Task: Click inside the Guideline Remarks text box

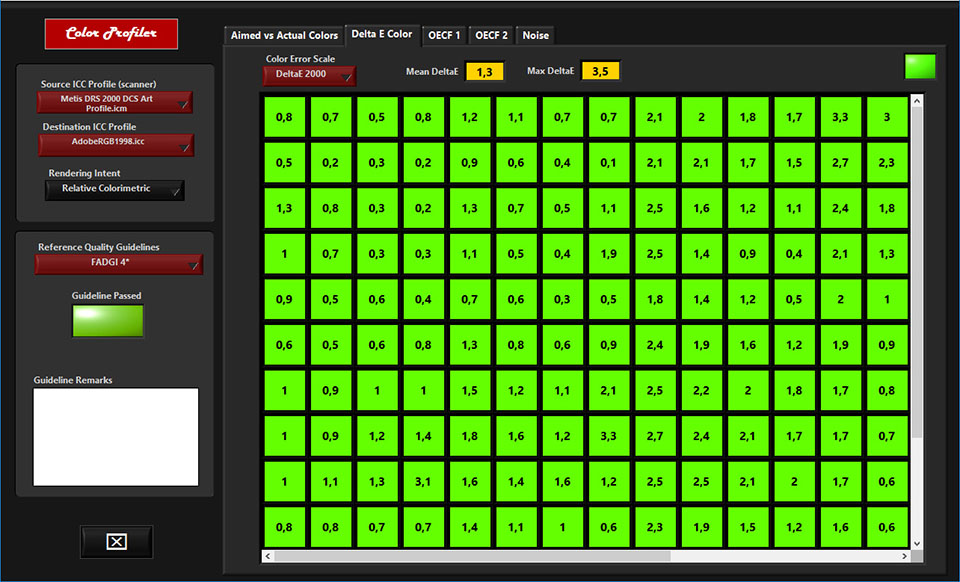Action: [x=116, y=437]
